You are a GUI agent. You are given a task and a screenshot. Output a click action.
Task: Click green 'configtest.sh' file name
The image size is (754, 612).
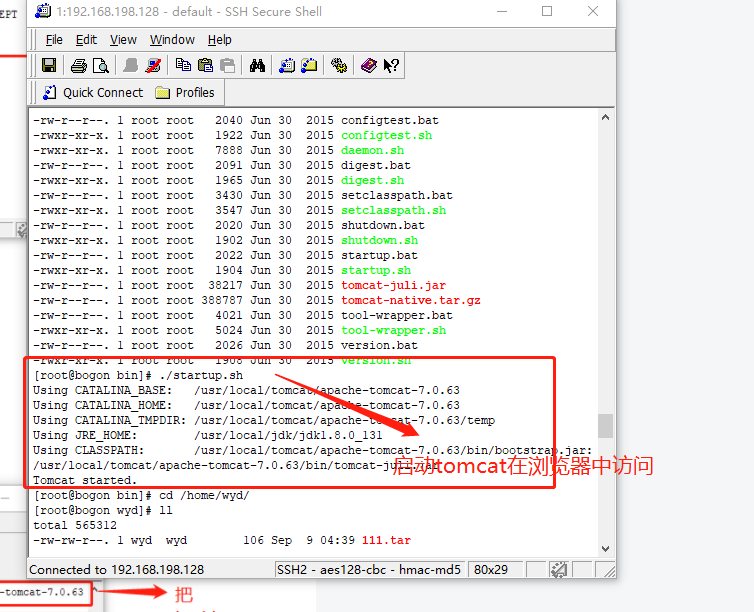point(386,135)
